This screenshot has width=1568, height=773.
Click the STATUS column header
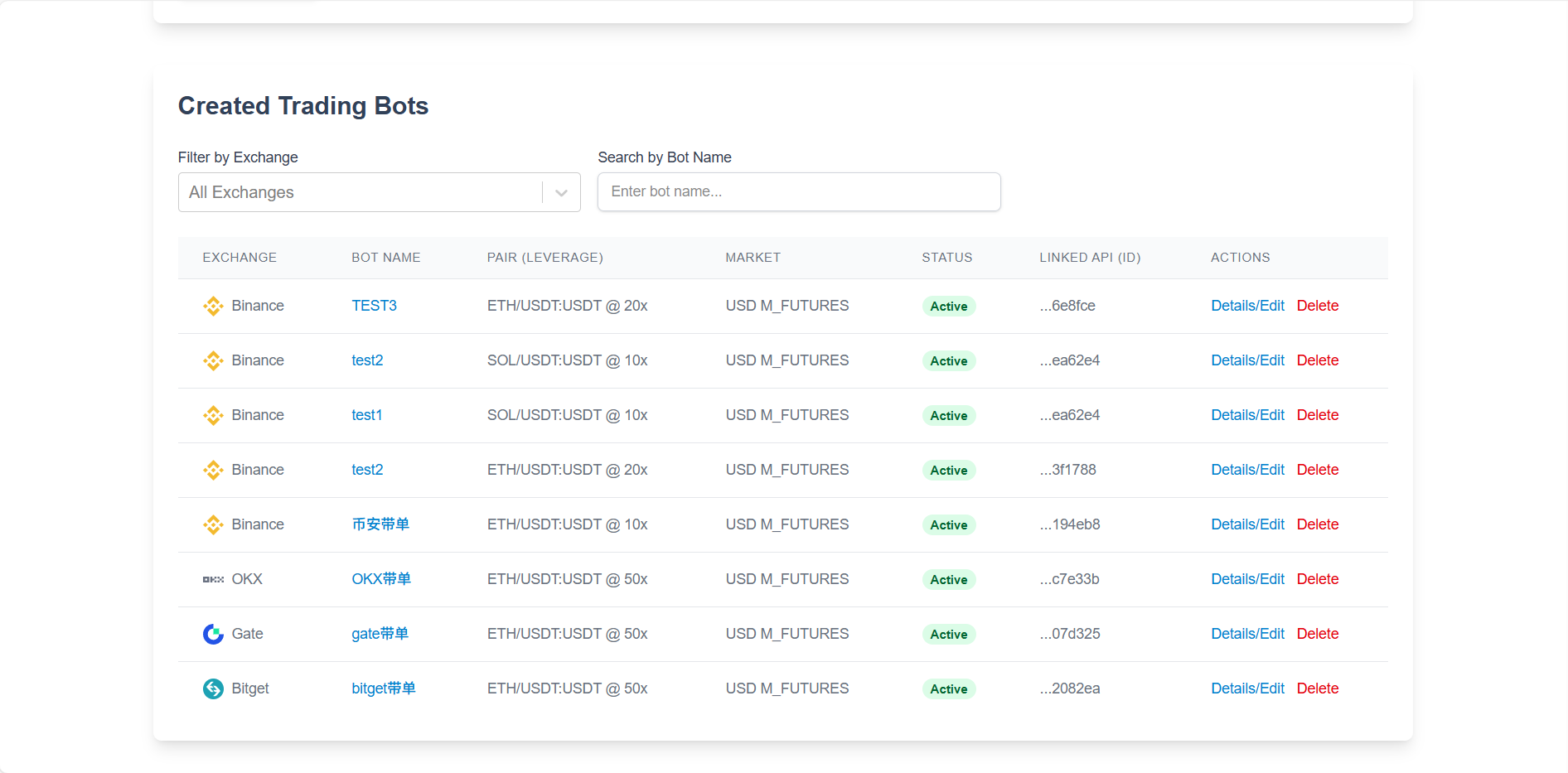pyautogui.click(x=947, y=258)
